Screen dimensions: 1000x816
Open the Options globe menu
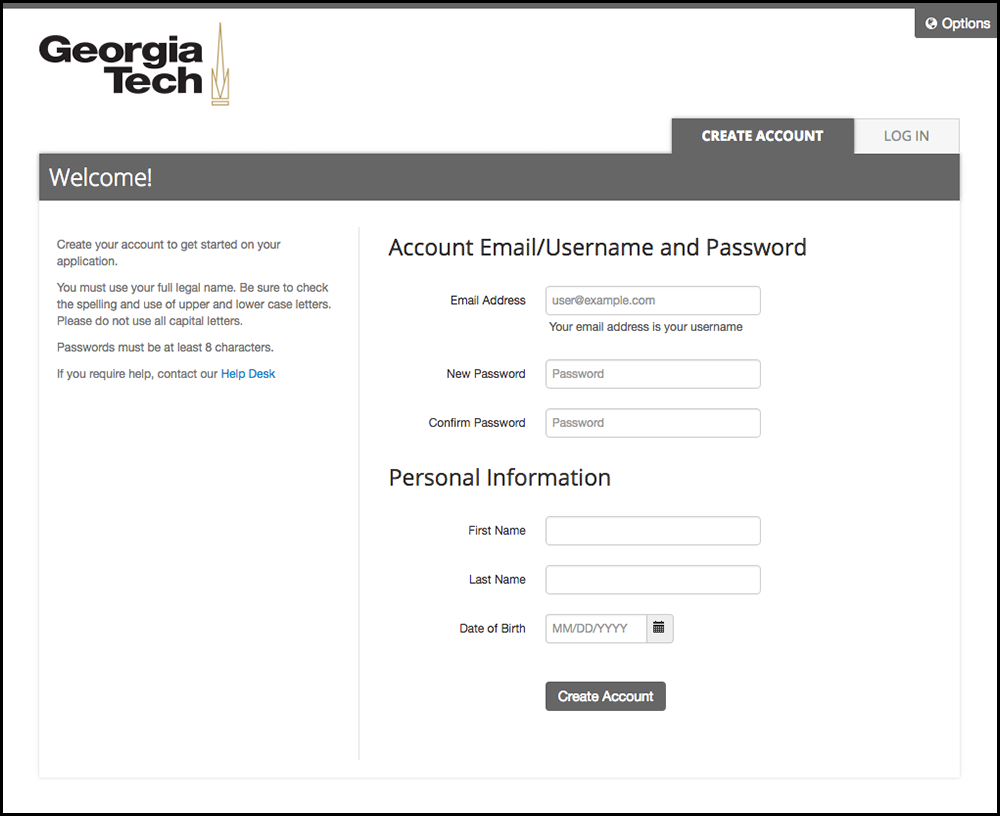coord(956,23)
